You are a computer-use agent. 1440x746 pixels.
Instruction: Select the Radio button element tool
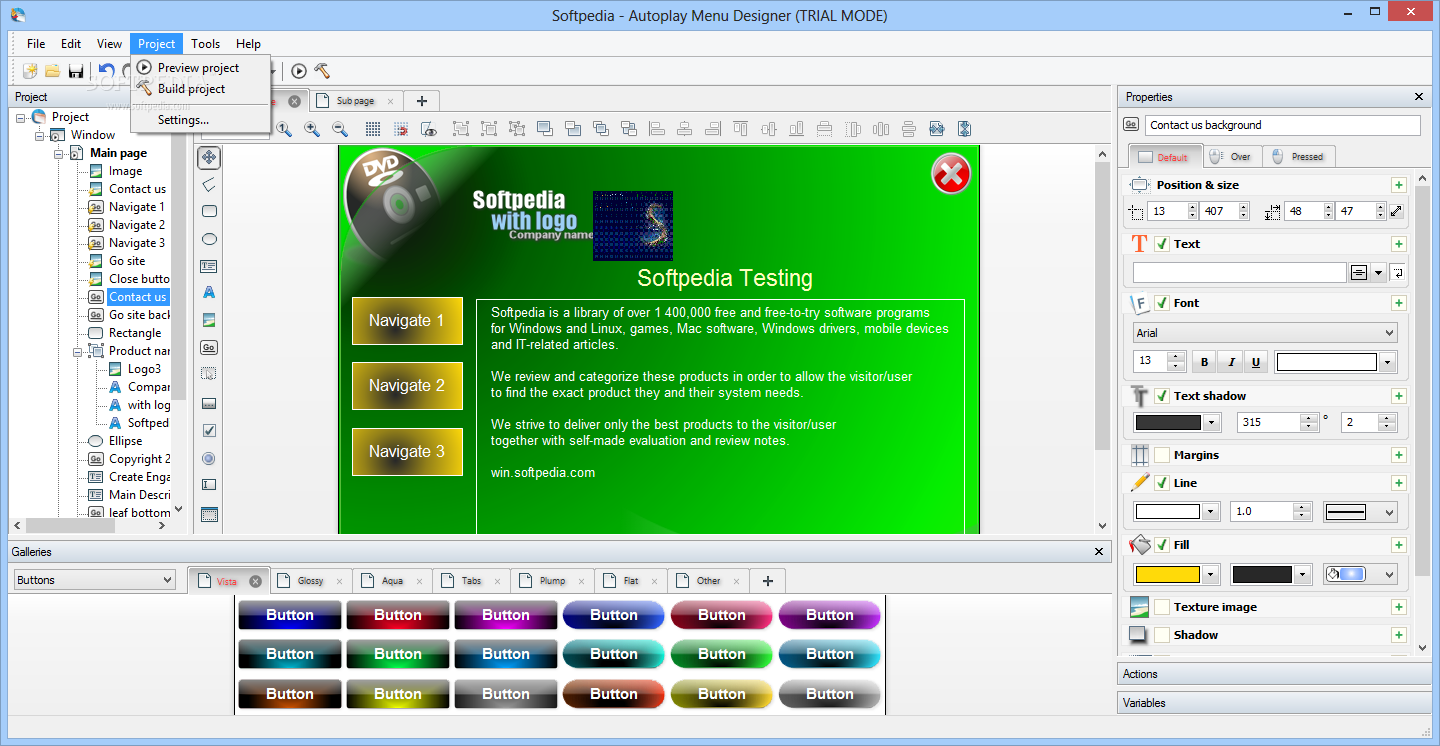pos(209,459)
